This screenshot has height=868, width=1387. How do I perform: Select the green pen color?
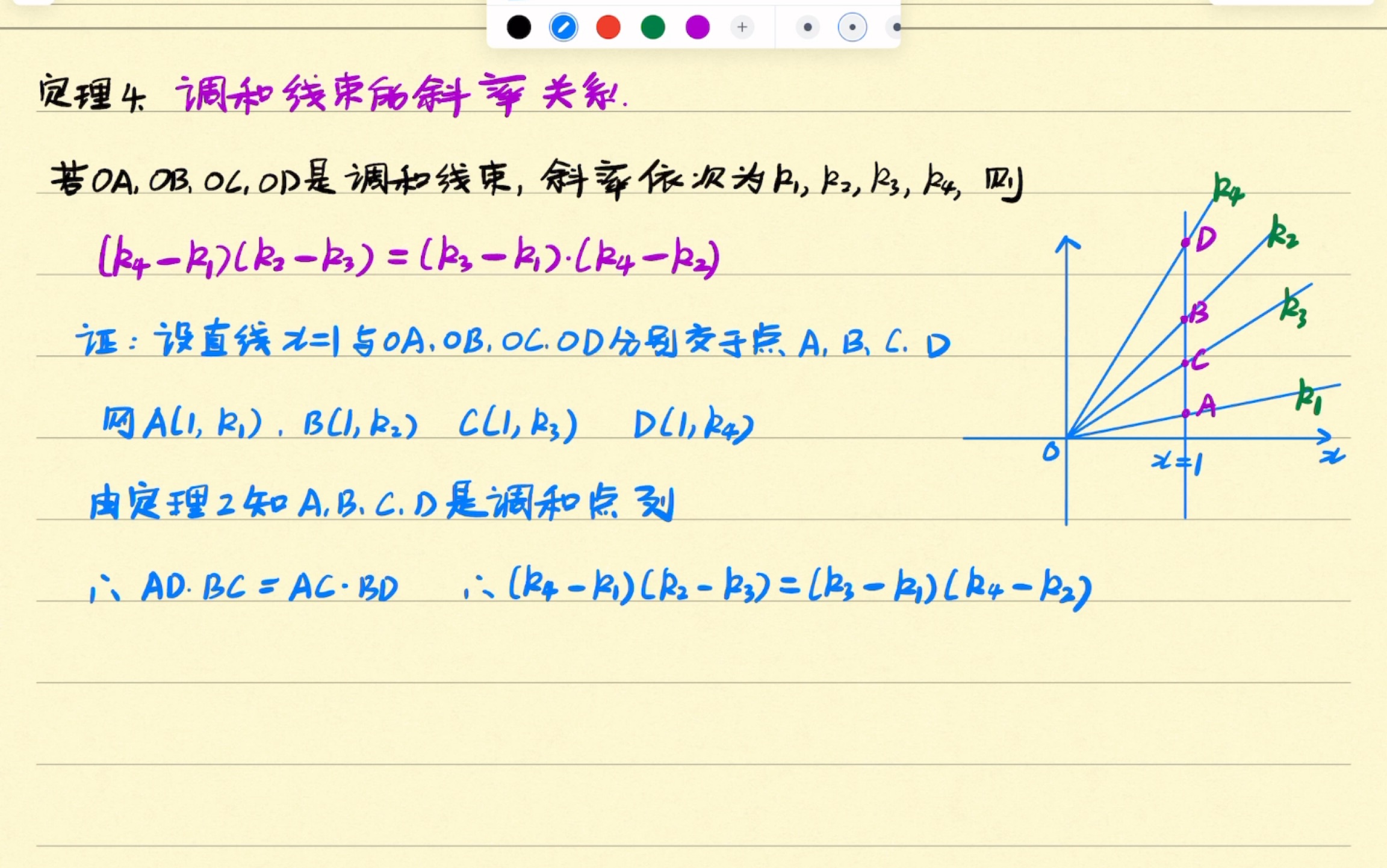pyautogui.click(x=653, y=27)
